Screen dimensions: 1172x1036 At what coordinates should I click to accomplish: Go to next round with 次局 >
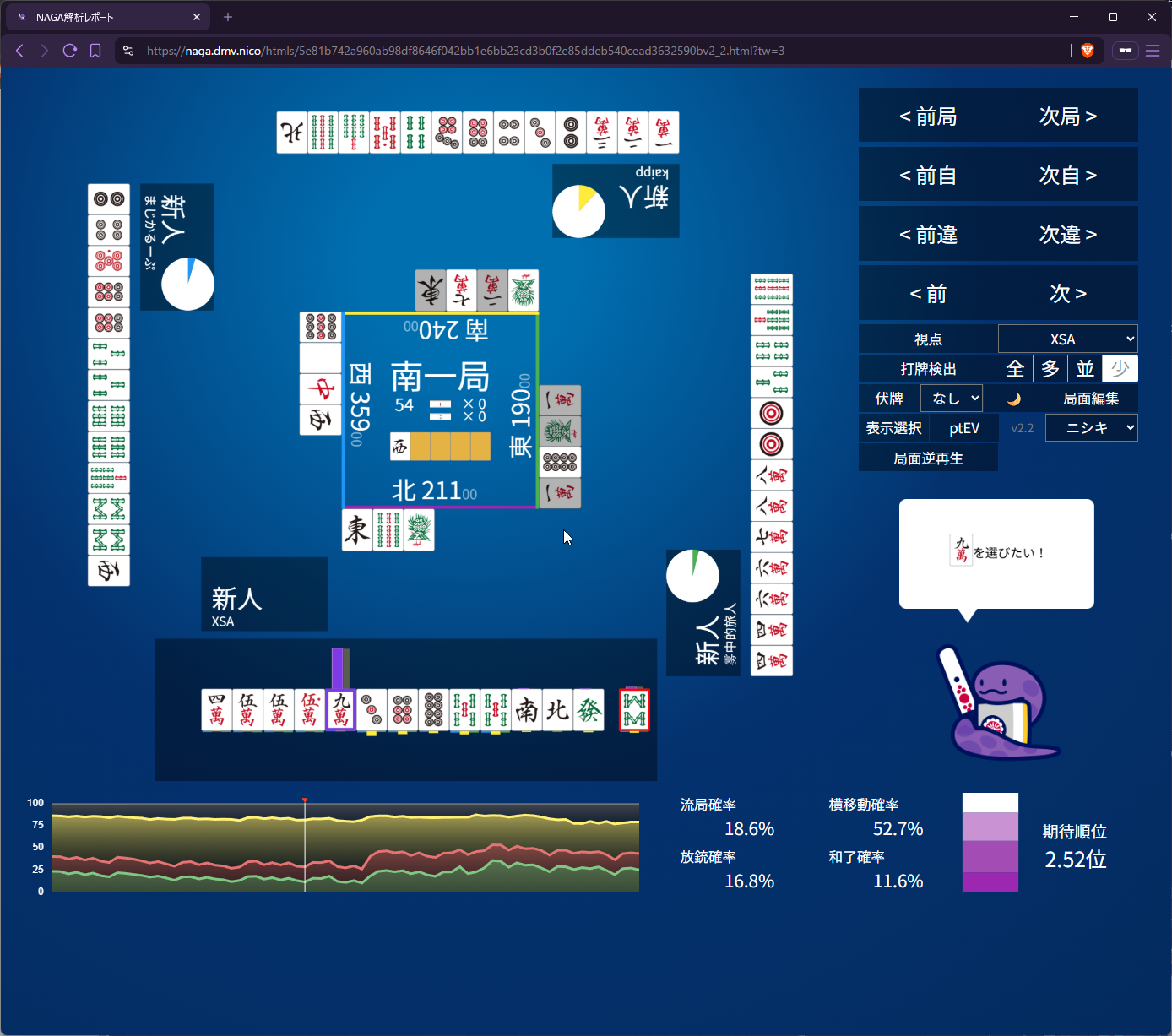1067,116
